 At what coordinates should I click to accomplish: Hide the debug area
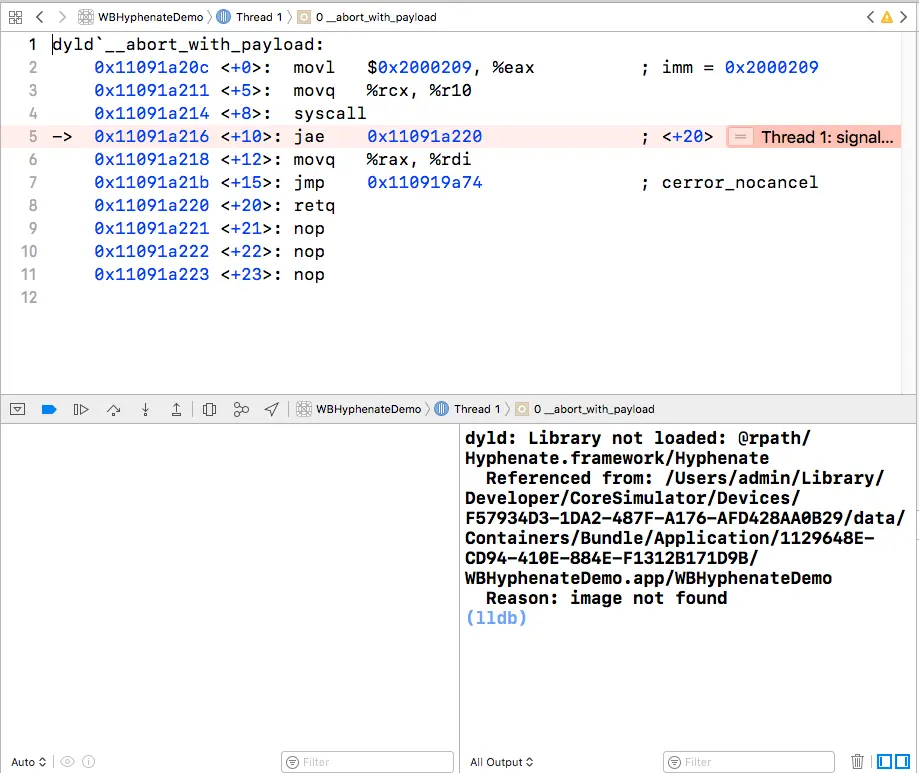18,409
